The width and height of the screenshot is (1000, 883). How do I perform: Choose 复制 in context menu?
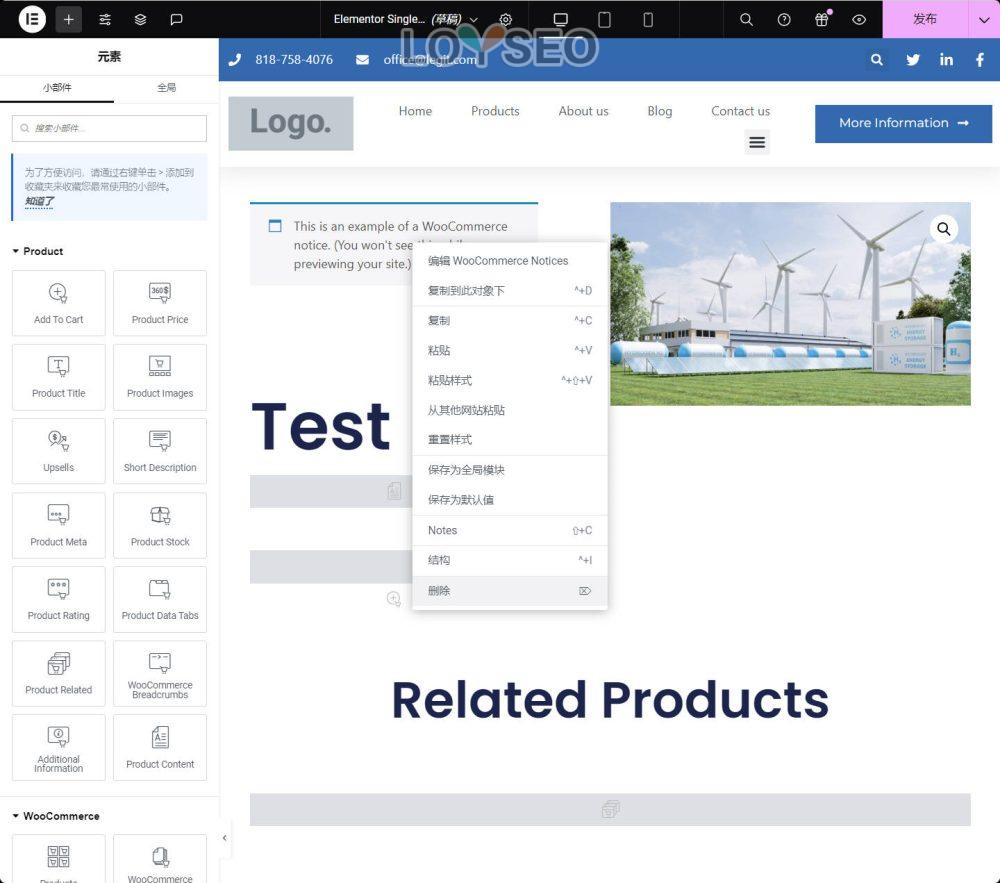coord(510,320)
